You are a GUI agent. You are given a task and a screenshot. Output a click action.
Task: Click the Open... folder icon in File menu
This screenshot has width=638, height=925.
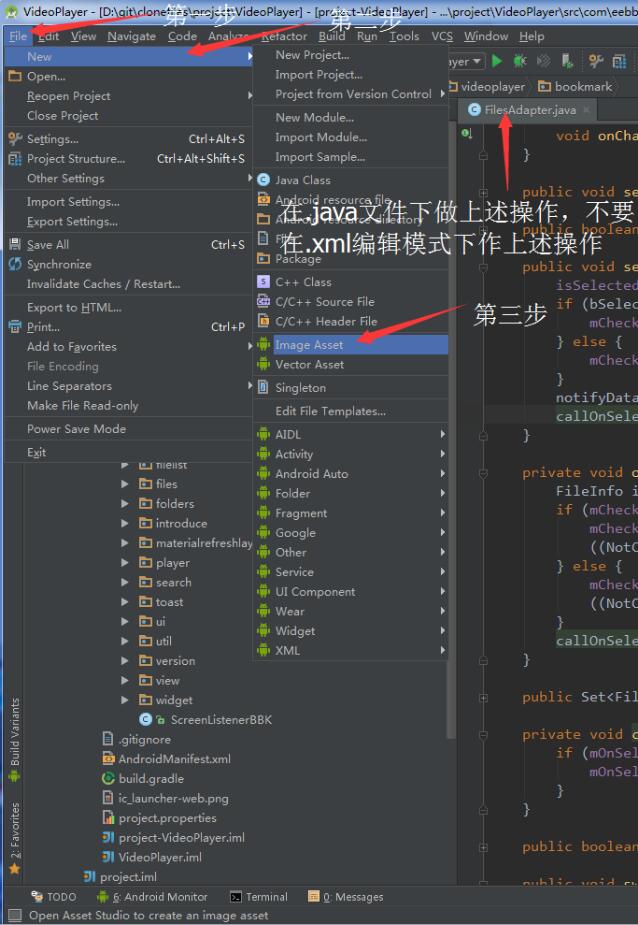point(15,76)
